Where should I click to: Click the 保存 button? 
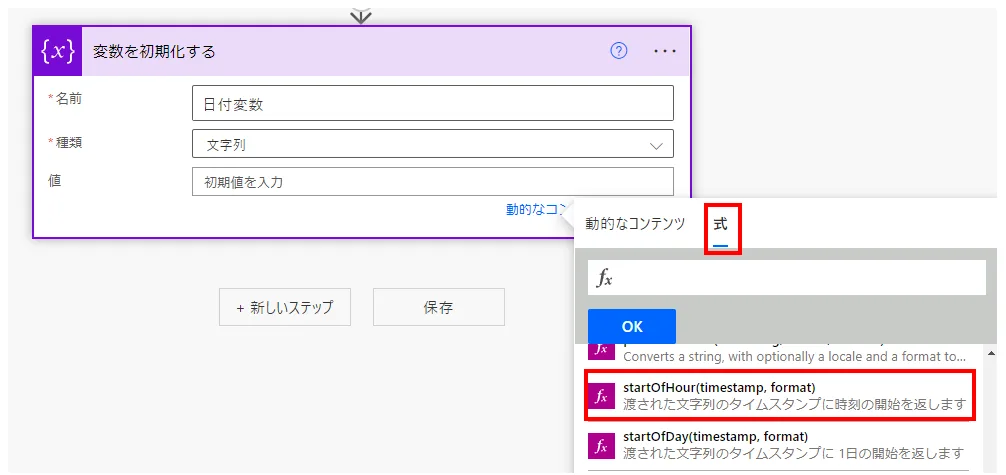tap(438, 308)
